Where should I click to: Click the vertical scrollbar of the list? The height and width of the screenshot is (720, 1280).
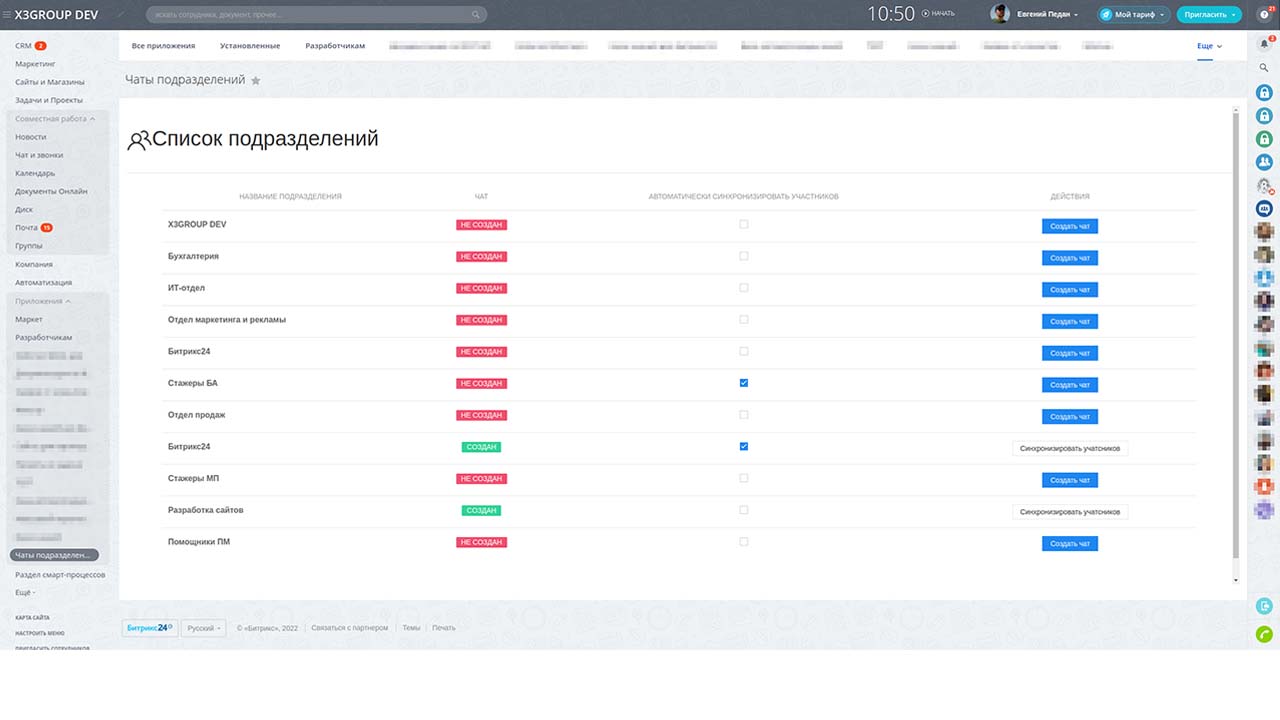tap(1236, 340)
